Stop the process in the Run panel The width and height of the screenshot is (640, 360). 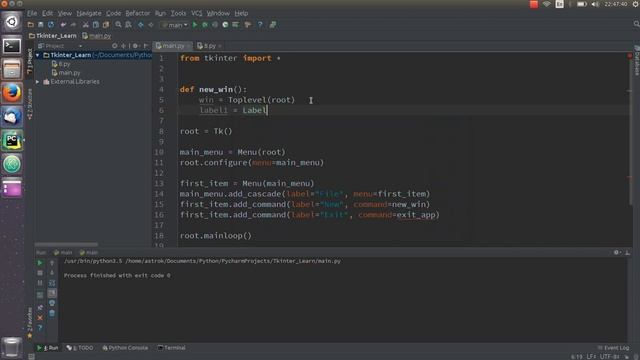point(40,273)
